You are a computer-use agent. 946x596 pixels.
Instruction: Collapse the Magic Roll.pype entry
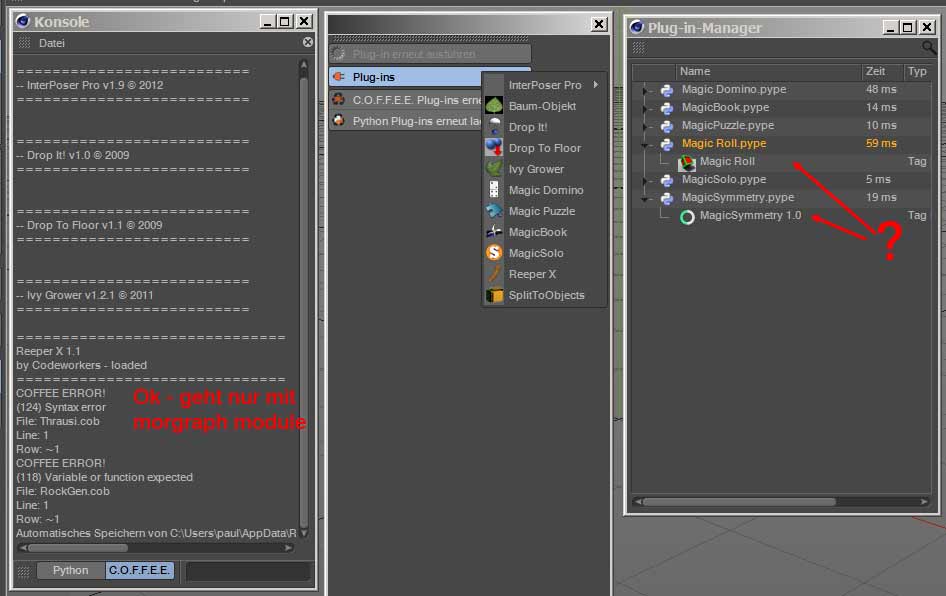(x=645, y=145)
